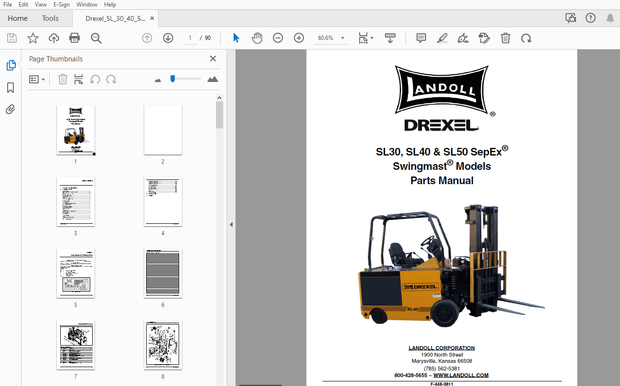Open the notifications bell
The image size is (620, 386).
pos(610,18)
